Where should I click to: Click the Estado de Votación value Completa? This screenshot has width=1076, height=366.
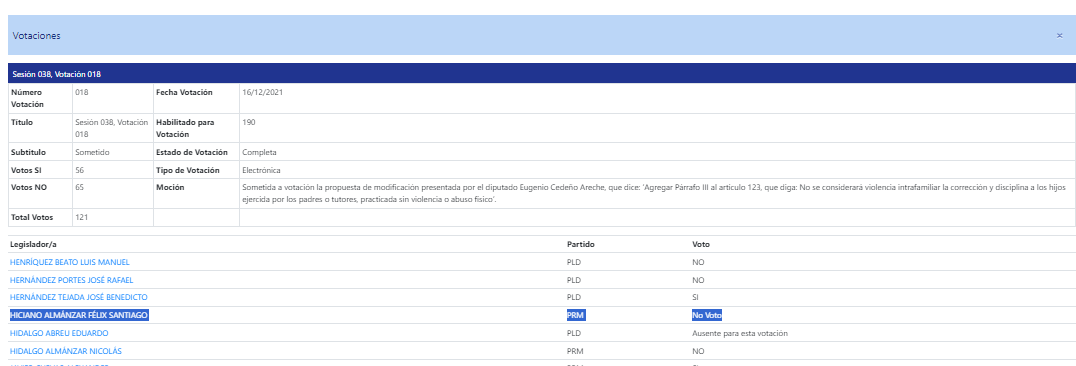point(259,152)
